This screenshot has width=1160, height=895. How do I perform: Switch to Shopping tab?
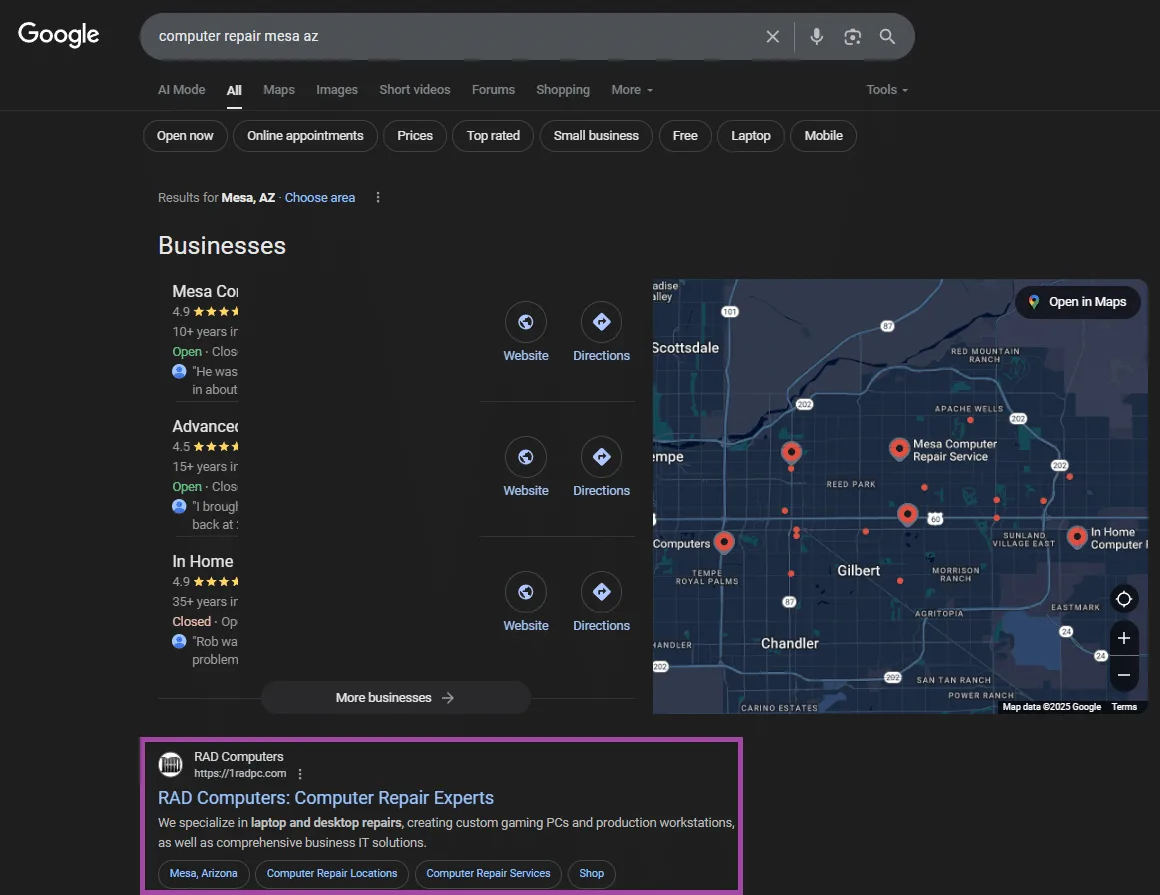click(563, 90)
